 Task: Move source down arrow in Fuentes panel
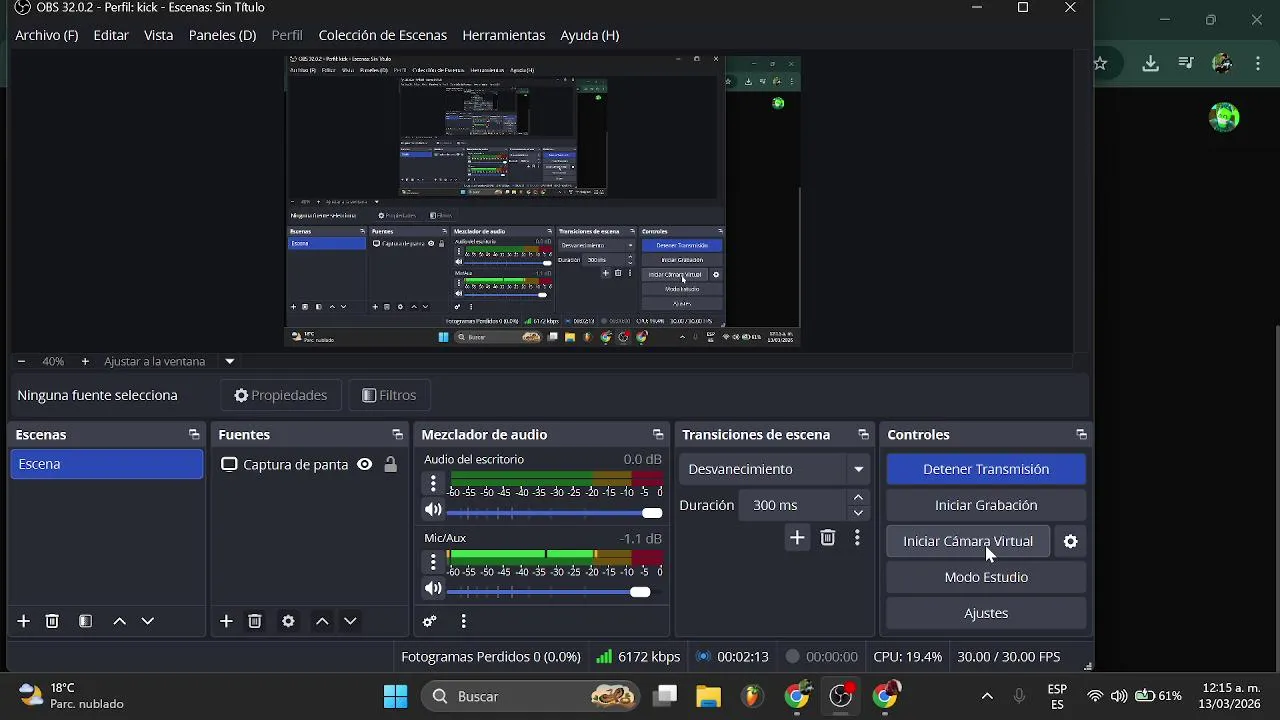[x=350, y=621]
